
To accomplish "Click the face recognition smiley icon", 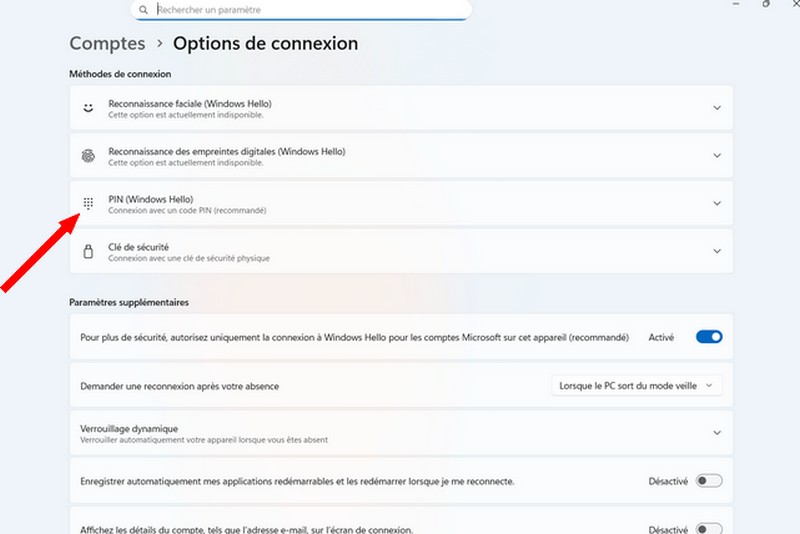I will [x=88, y=107].
